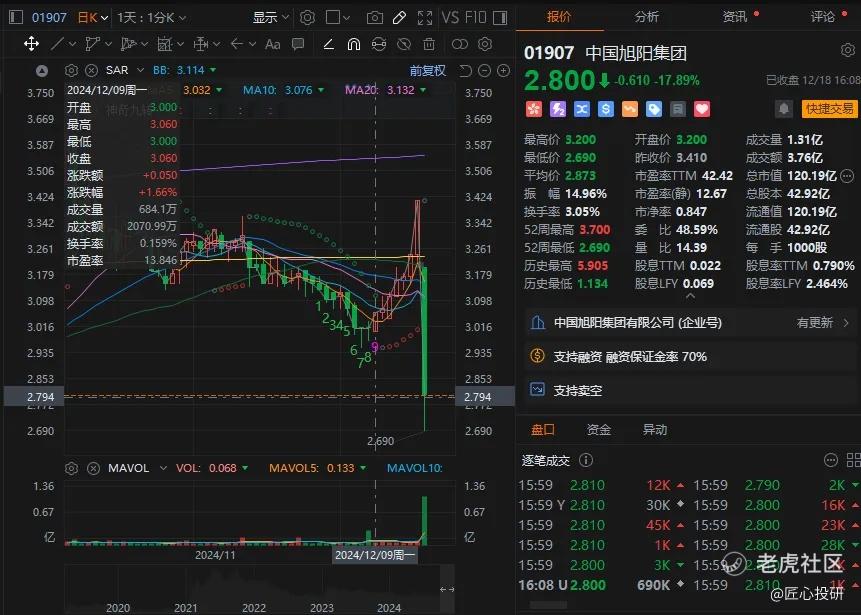
Task: Select the measurement range tool
Action: (x=201, y=43)
